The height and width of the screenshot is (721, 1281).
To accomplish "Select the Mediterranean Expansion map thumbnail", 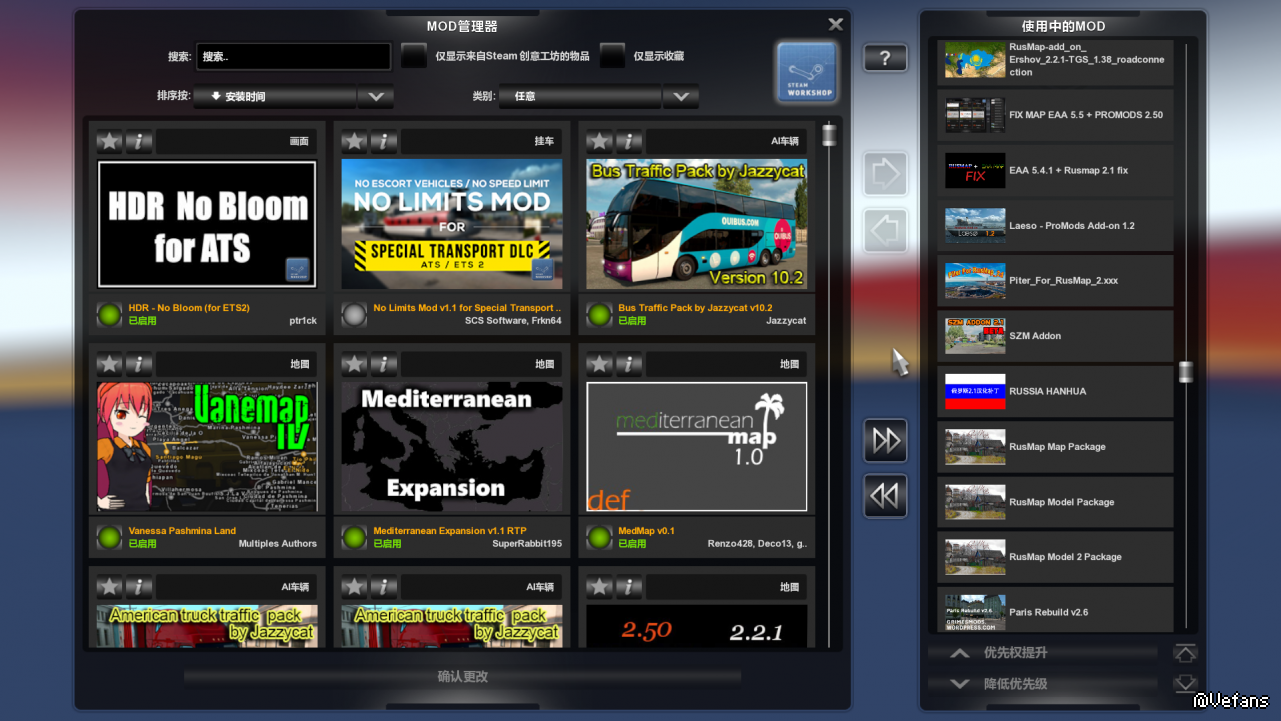I will 452,447.
